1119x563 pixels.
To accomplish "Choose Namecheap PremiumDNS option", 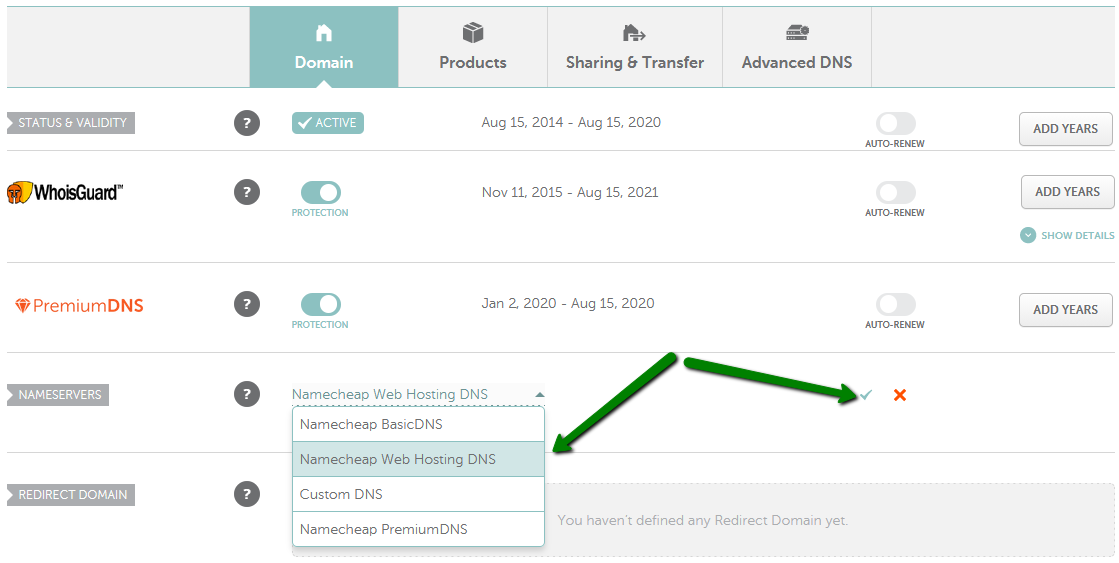I will click(x=418, y=529).
